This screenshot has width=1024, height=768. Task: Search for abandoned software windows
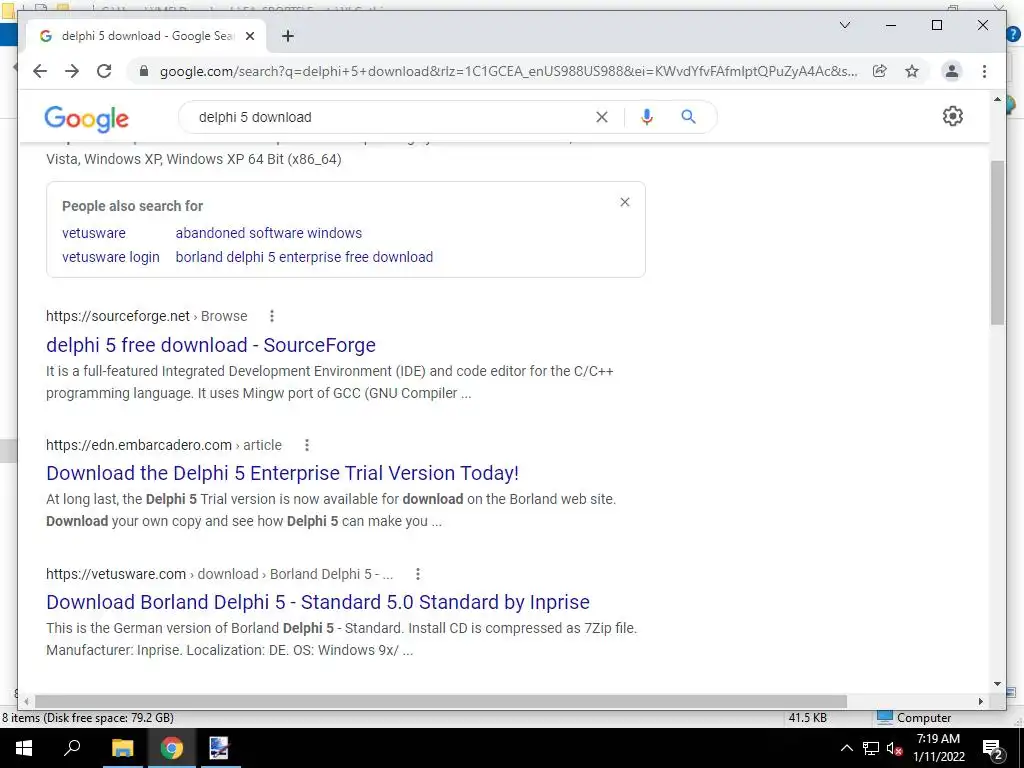point(268,233)
